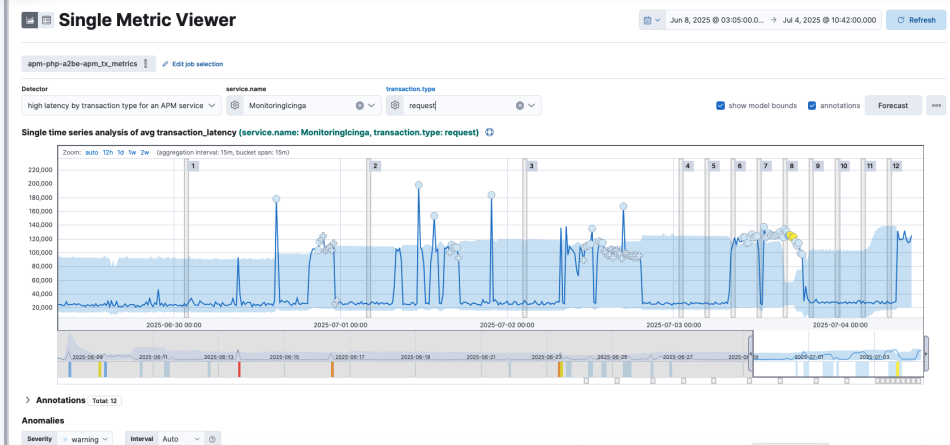
Task: Open service.name settings gear icon
Action: 235,105
